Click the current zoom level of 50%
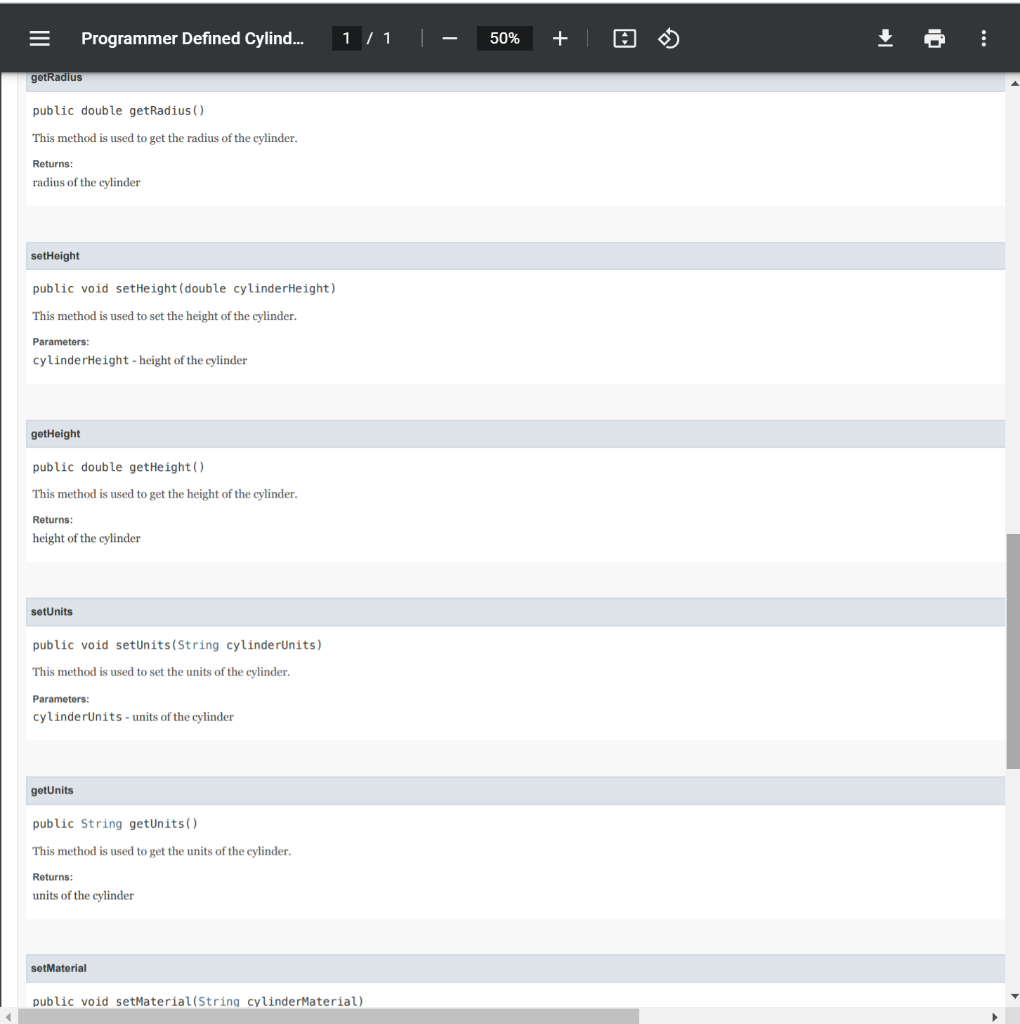The image size is (1020, 1024). pos(504,38)
